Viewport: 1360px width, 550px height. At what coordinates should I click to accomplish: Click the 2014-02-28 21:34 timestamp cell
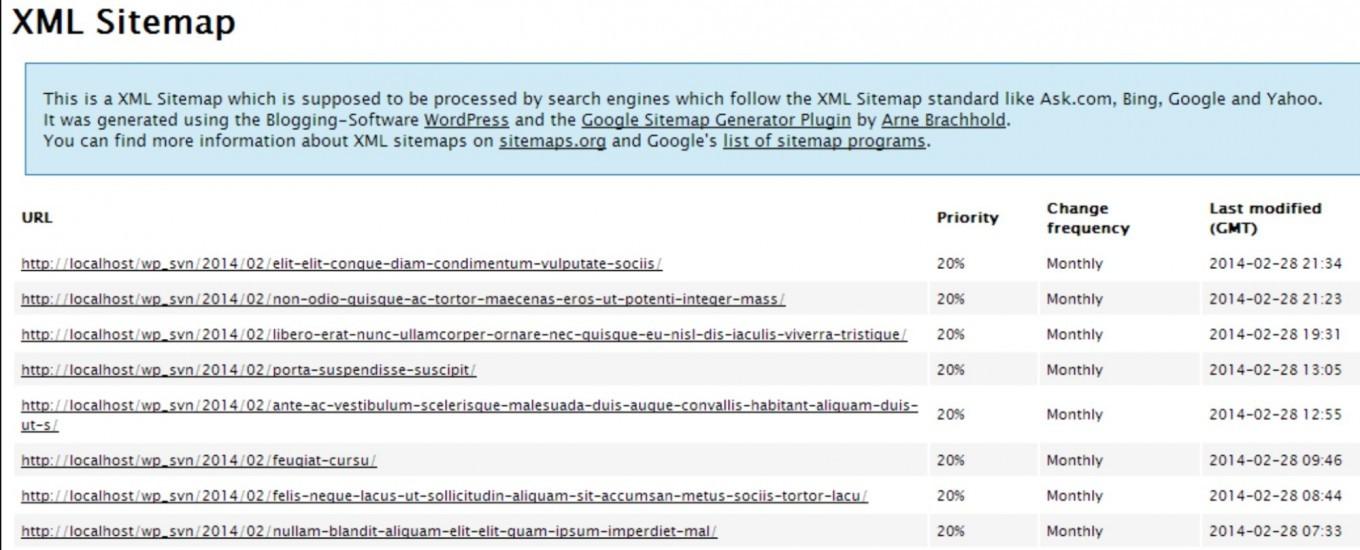pos(1275,264)
